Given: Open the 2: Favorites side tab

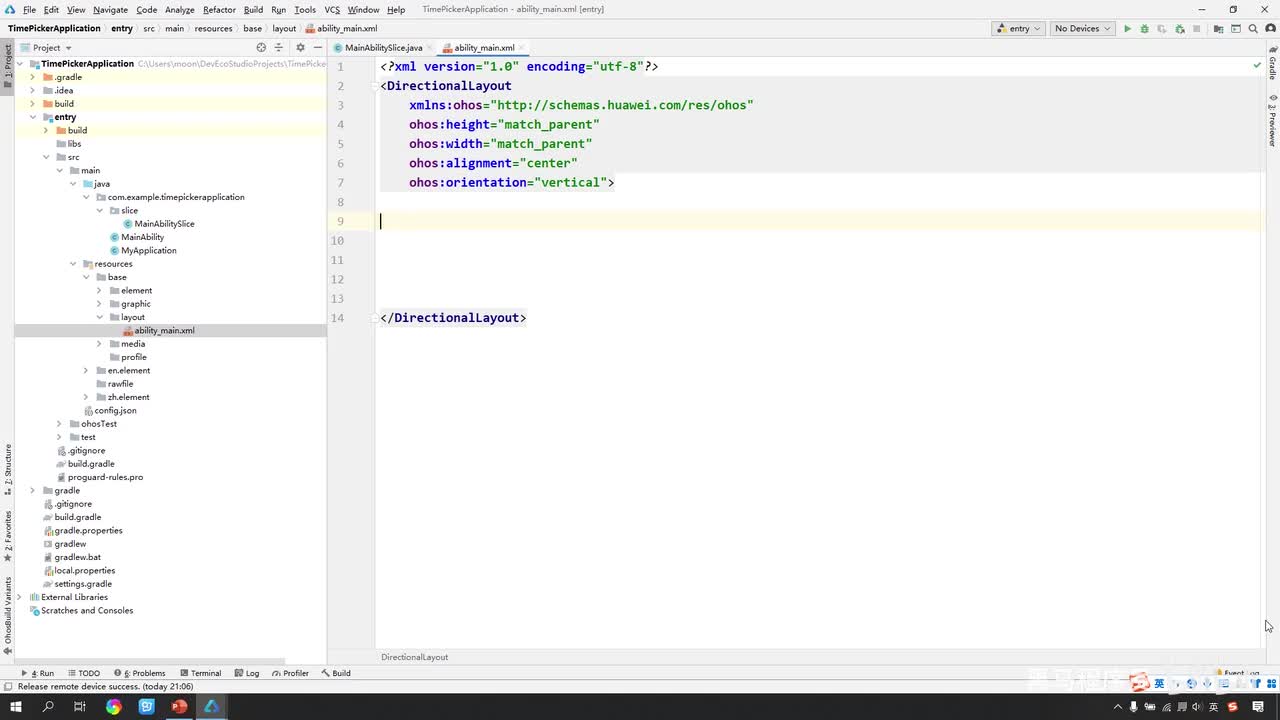Looking at the screenshot, I should tap(7, 535).
